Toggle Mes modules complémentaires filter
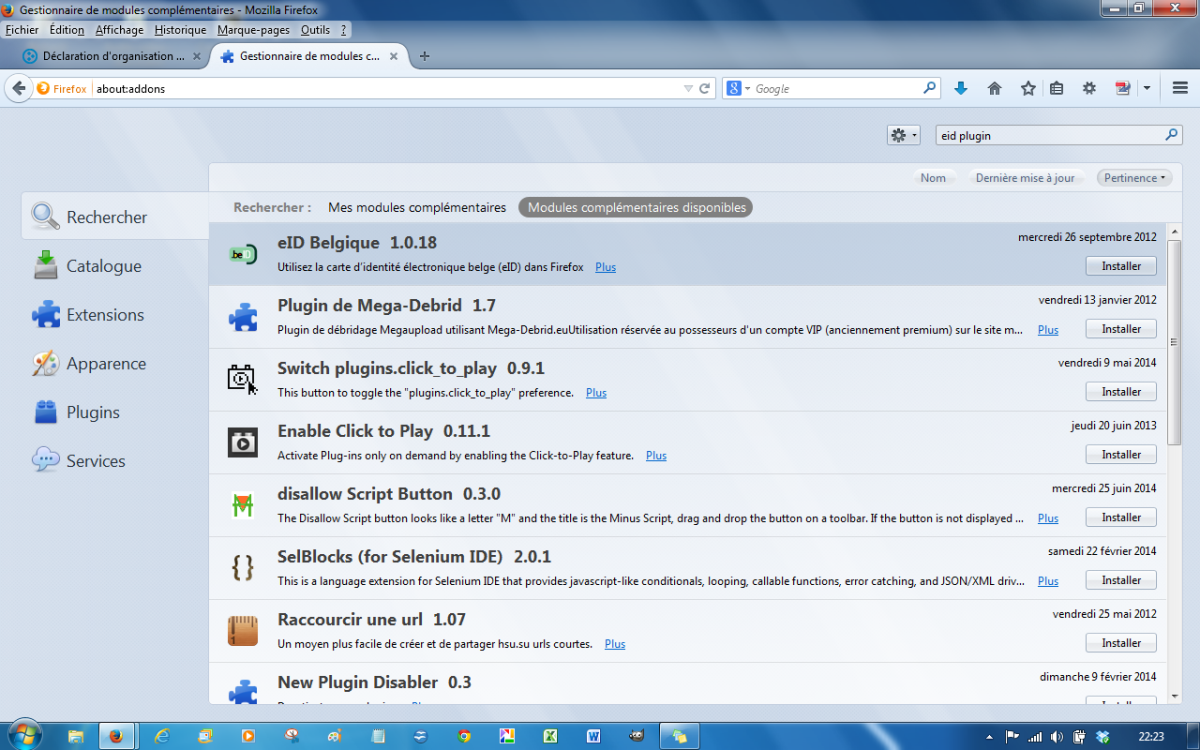The width and height of the screenshot is (1200, 750). point(417,208)
